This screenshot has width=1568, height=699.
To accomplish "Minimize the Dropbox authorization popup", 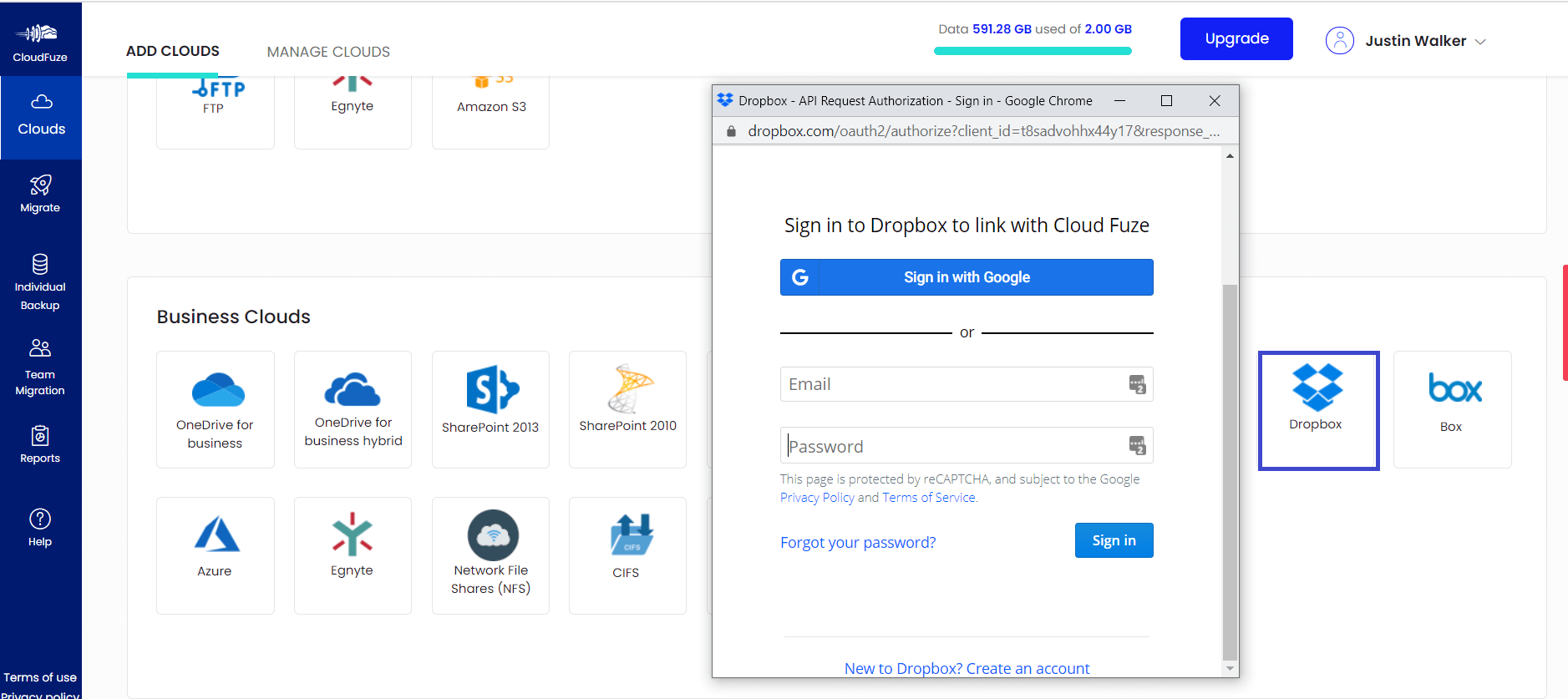I will tap(1119, 101).
